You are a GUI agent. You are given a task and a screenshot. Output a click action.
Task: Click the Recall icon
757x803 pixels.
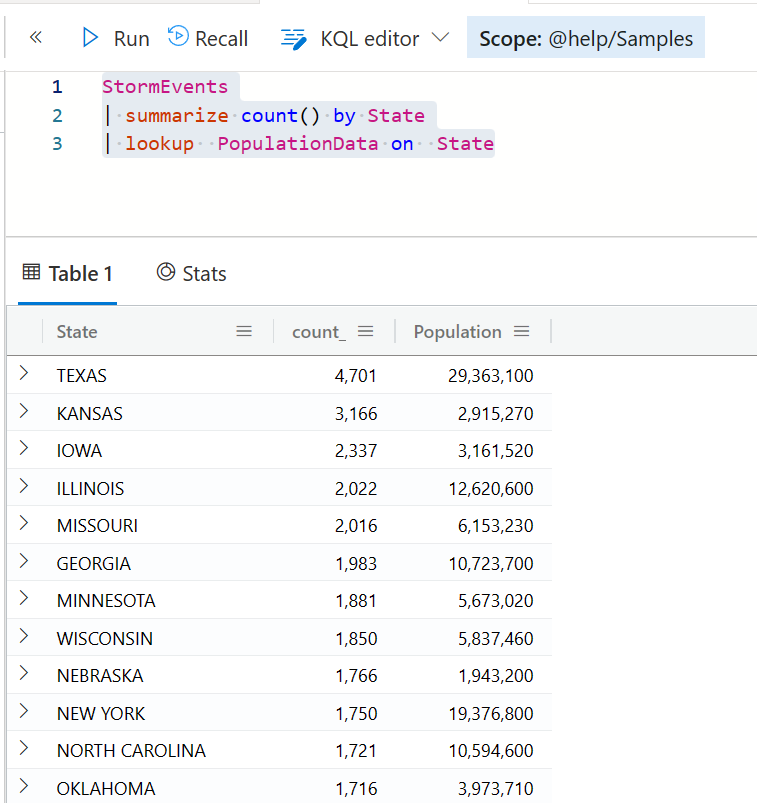click(178, 36)
